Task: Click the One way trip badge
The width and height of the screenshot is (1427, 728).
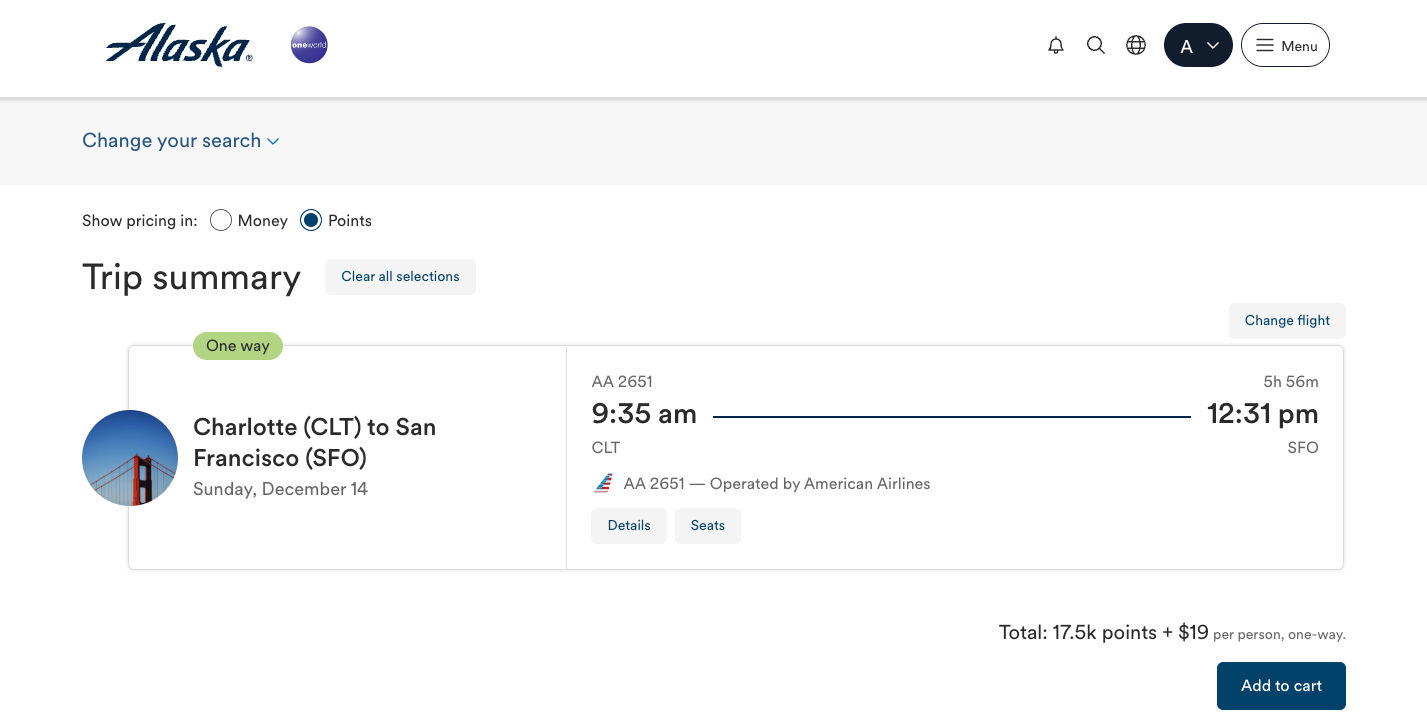Action: [237, 345]
